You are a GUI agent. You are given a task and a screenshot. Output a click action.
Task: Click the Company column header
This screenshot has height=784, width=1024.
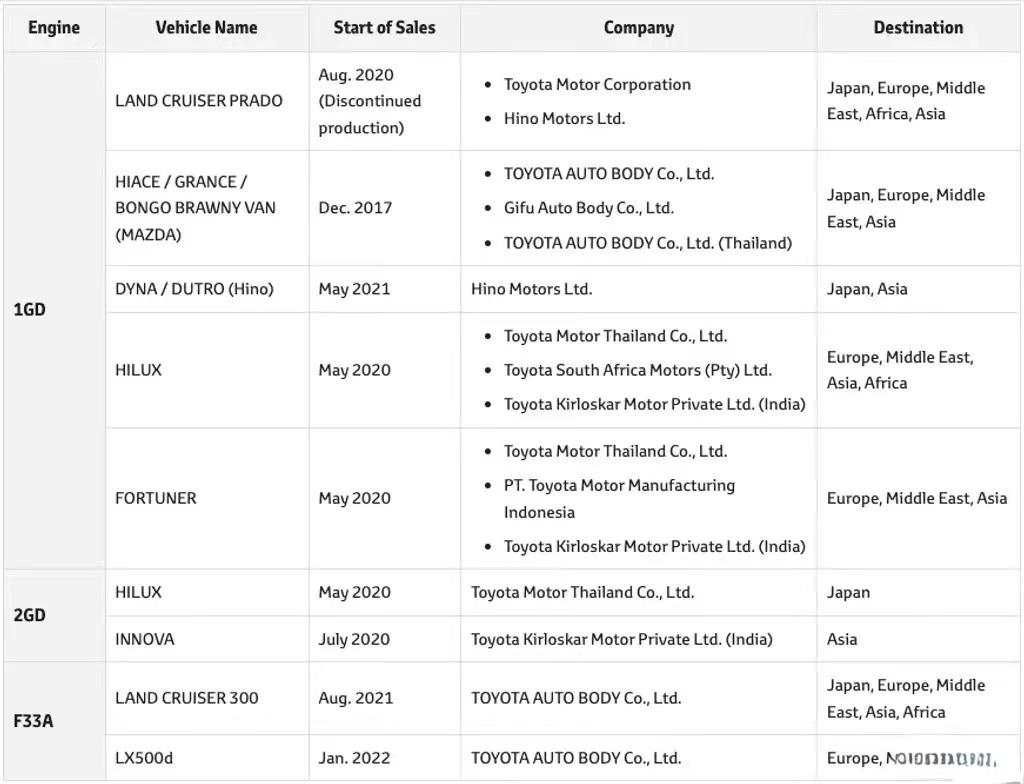point(639,27)
